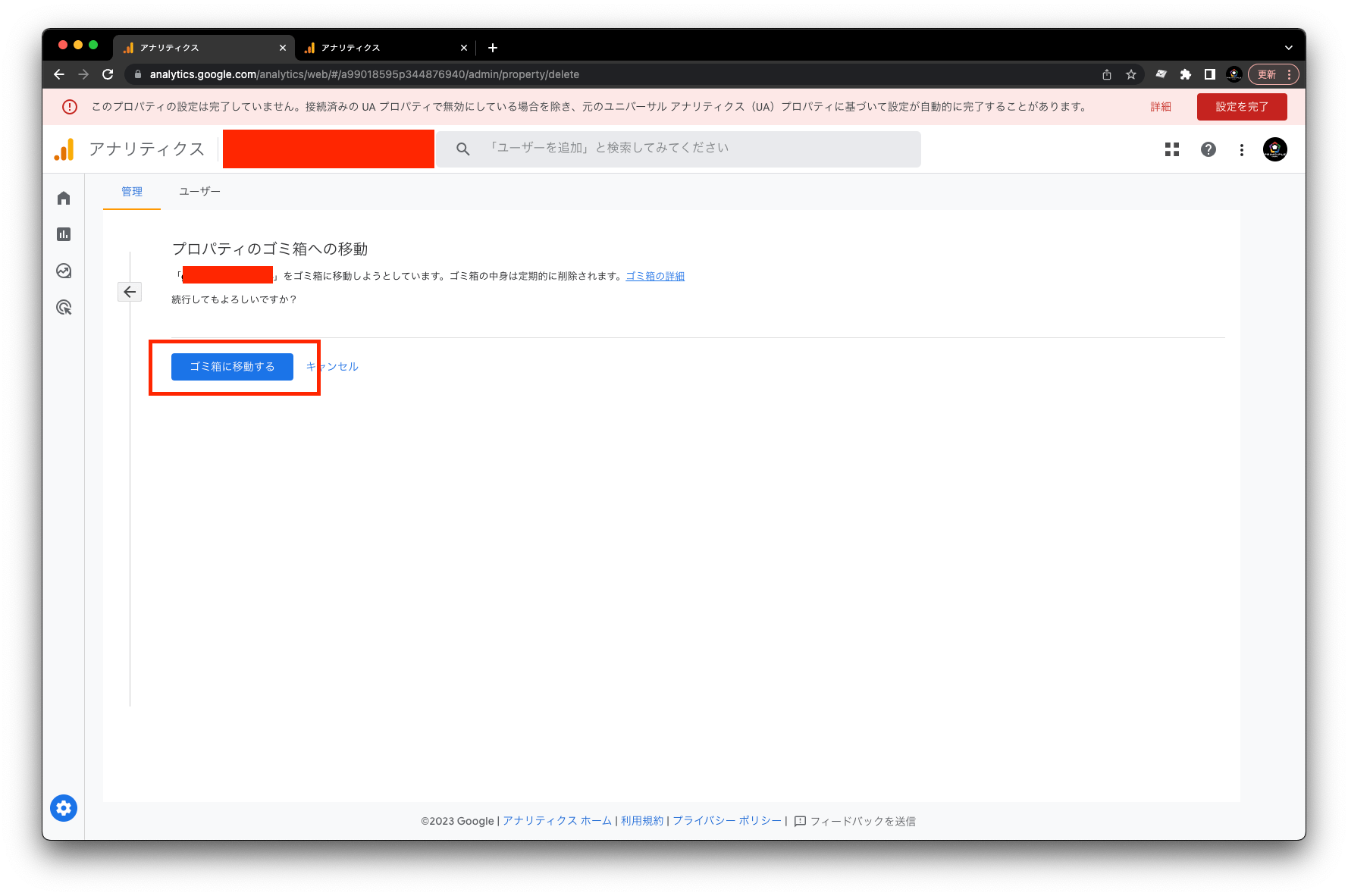Viewport: 1348px width, 896px height.
Task: Open Admin gear icon at bottom left
Action: [64, 808]
